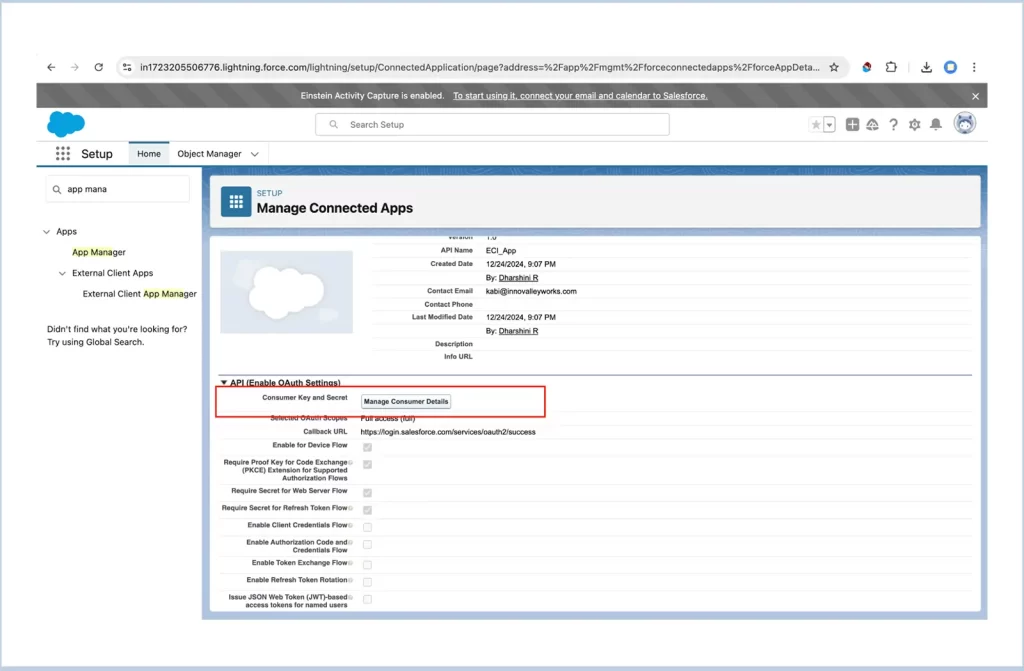This screenshot has height=671, width=1024.
Task: Click the red extension icon in toolbar
Action: (x=867, y=67)
